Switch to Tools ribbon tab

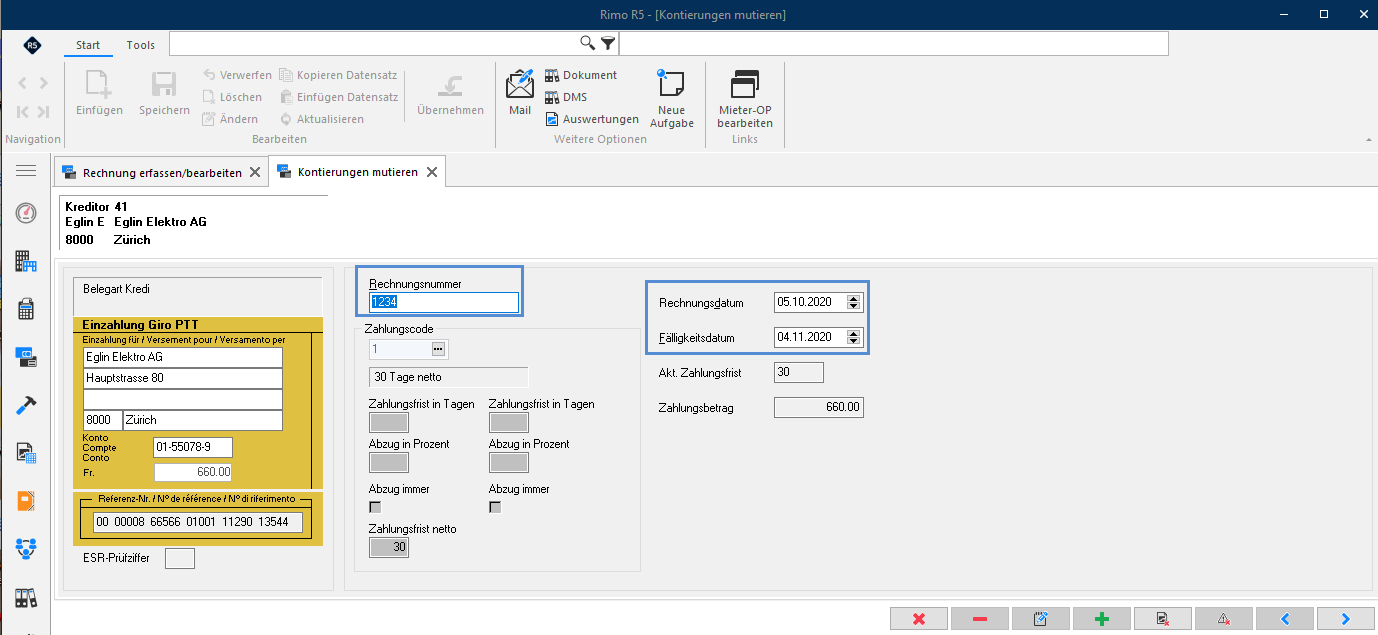141,45
